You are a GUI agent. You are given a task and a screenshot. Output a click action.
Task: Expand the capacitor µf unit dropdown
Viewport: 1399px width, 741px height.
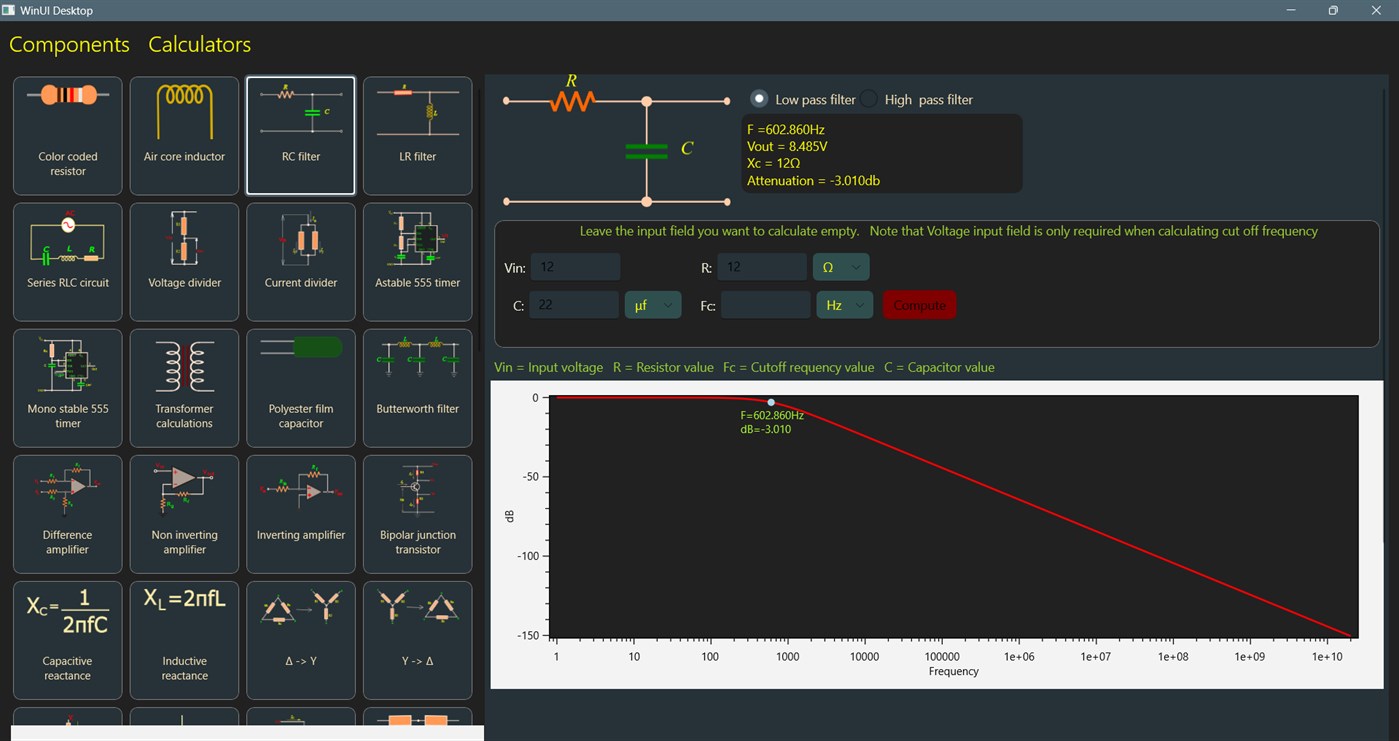click(653, 305)
